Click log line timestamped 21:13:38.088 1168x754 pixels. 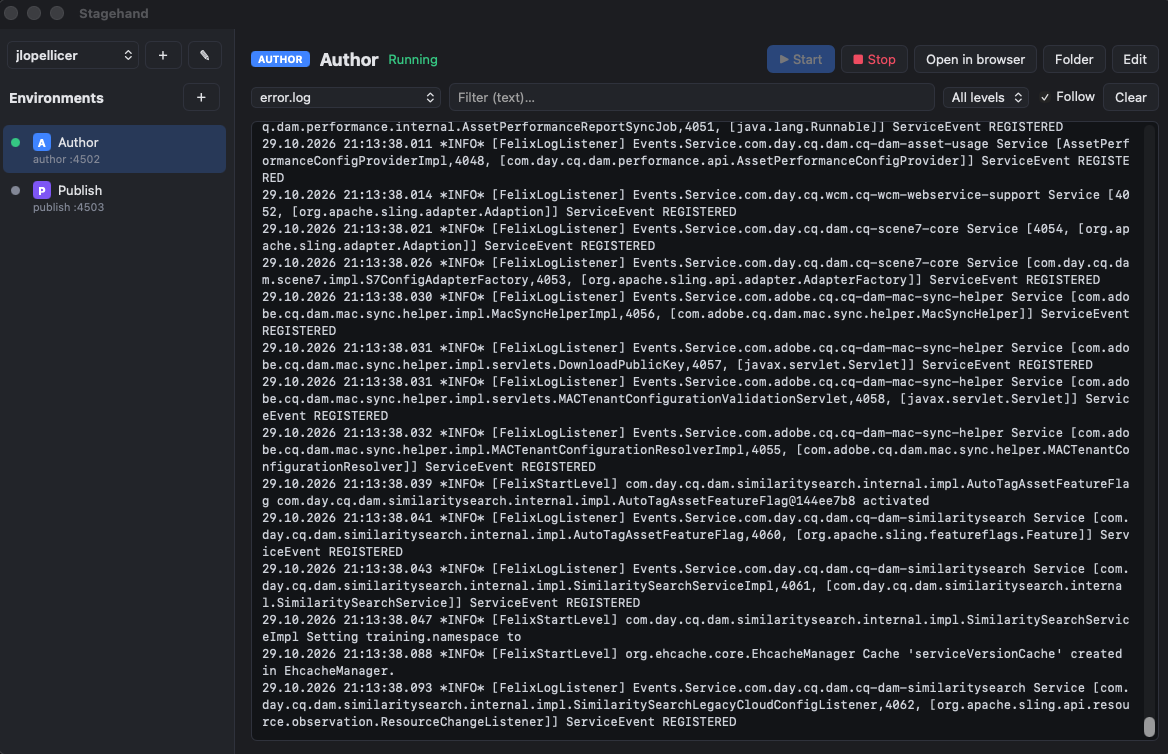click(x=696, y=662)
